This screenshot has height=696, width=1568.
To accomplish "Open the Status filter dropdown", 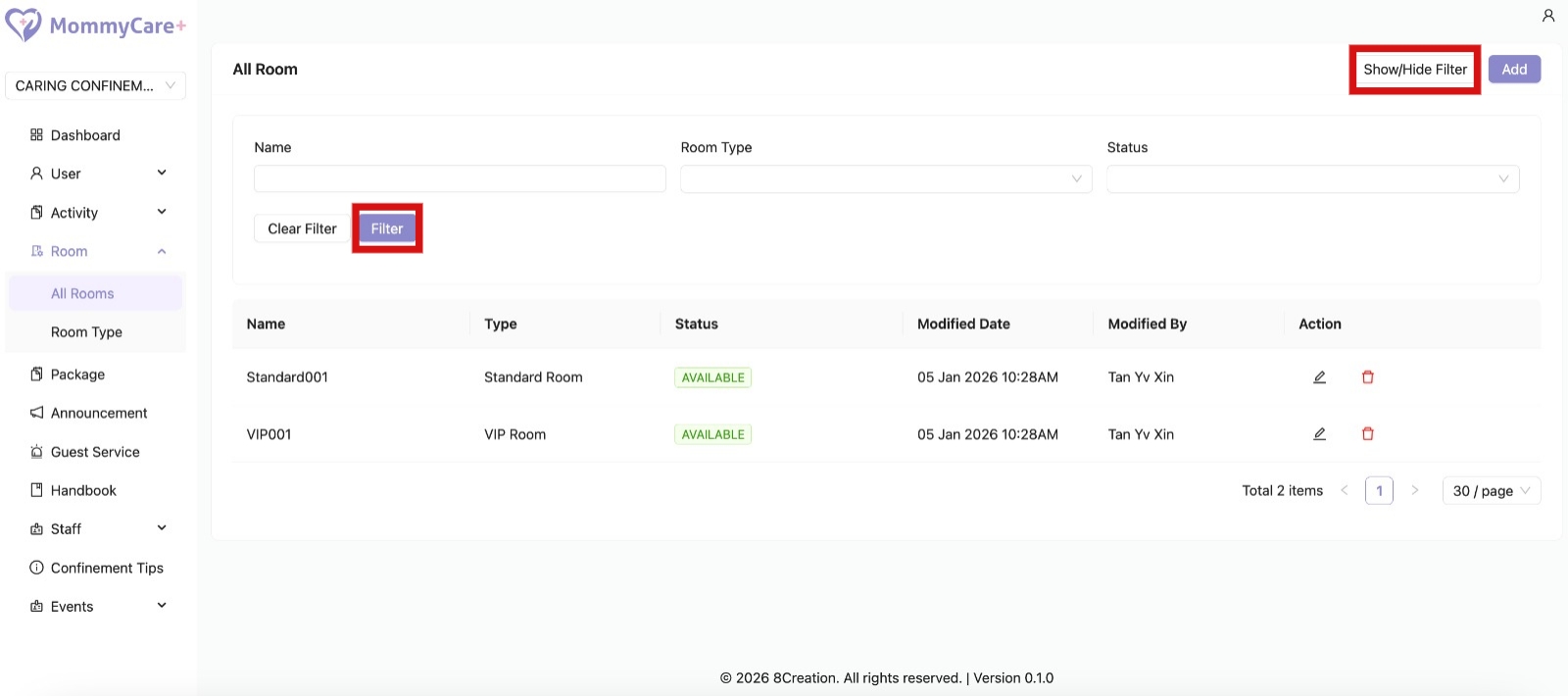I will pyautogui.click(x=1311, y=178).
